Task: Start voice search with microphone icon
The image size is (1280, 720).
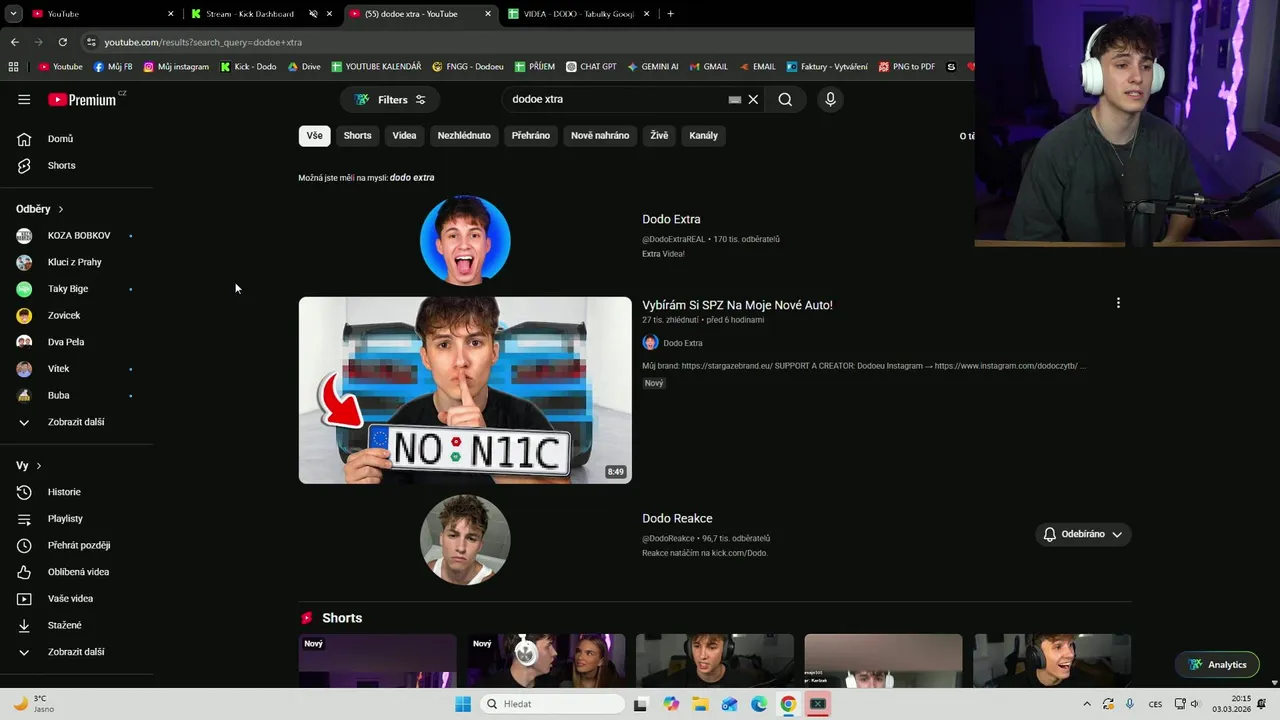Action: (830, 99)
